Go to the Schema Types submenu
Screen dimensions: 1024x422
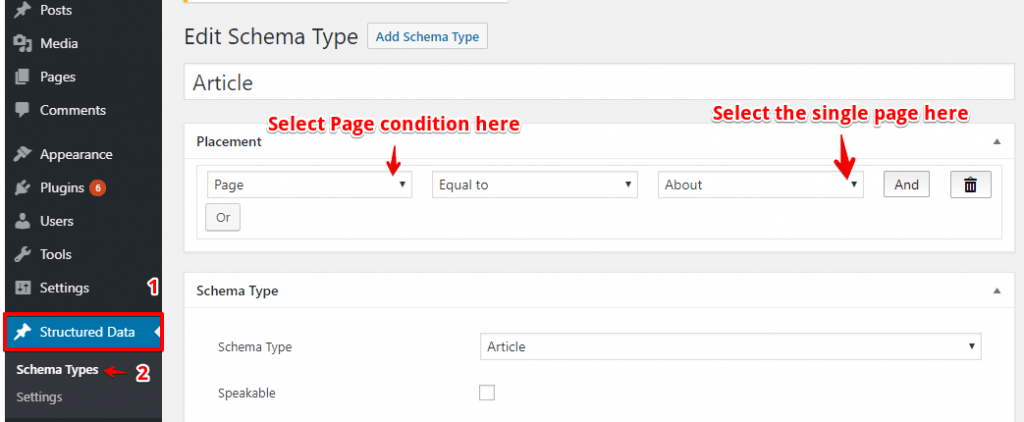tap(57, 370)
